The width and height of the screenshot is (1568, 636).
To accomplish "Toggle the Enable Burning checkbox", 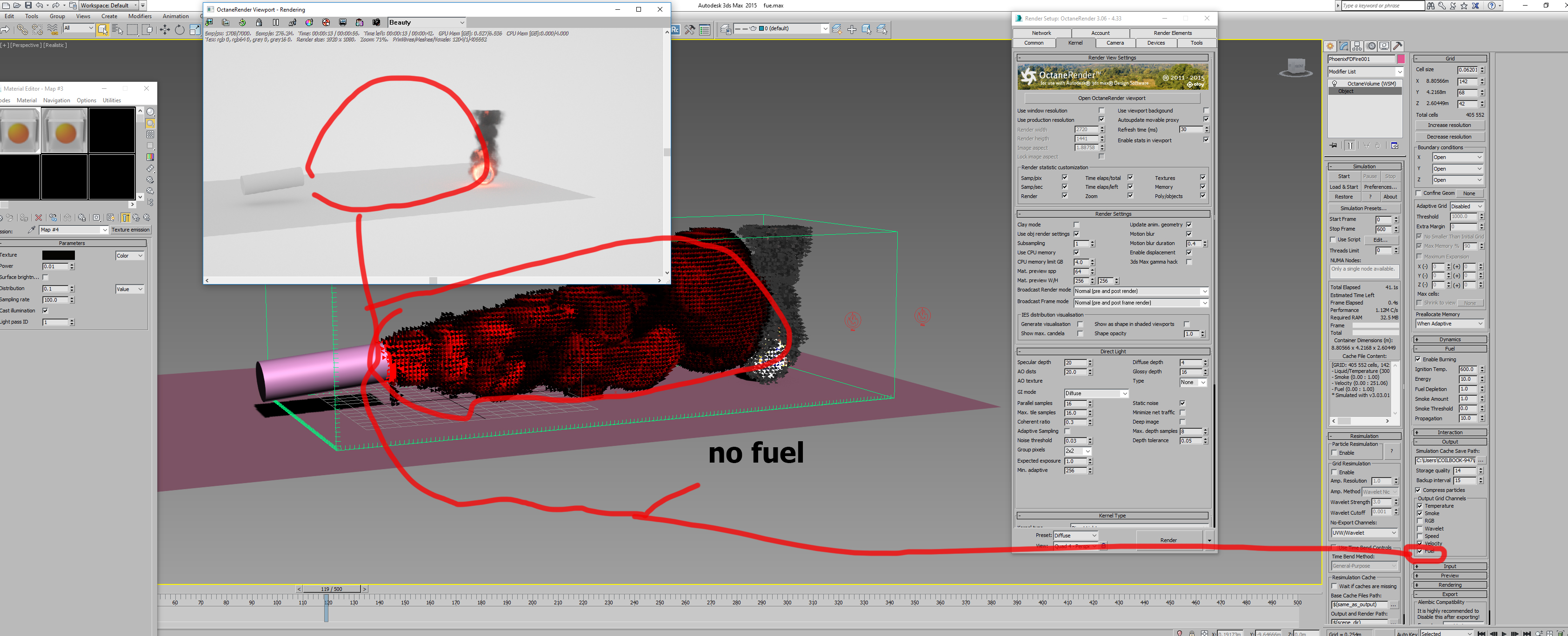I will (1418, 359).
